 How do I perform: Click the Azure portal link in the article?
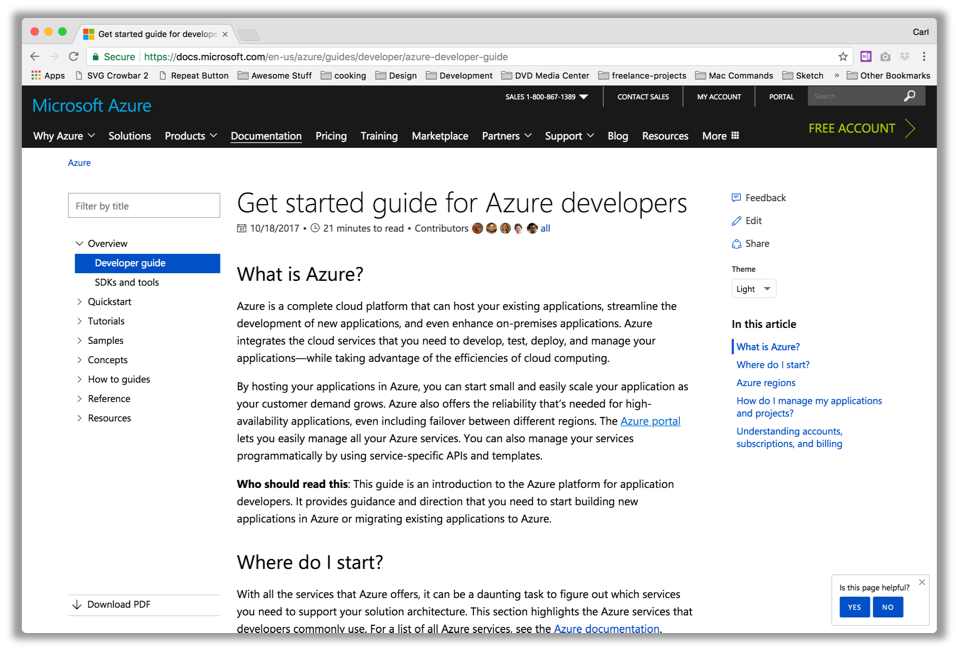650,421
